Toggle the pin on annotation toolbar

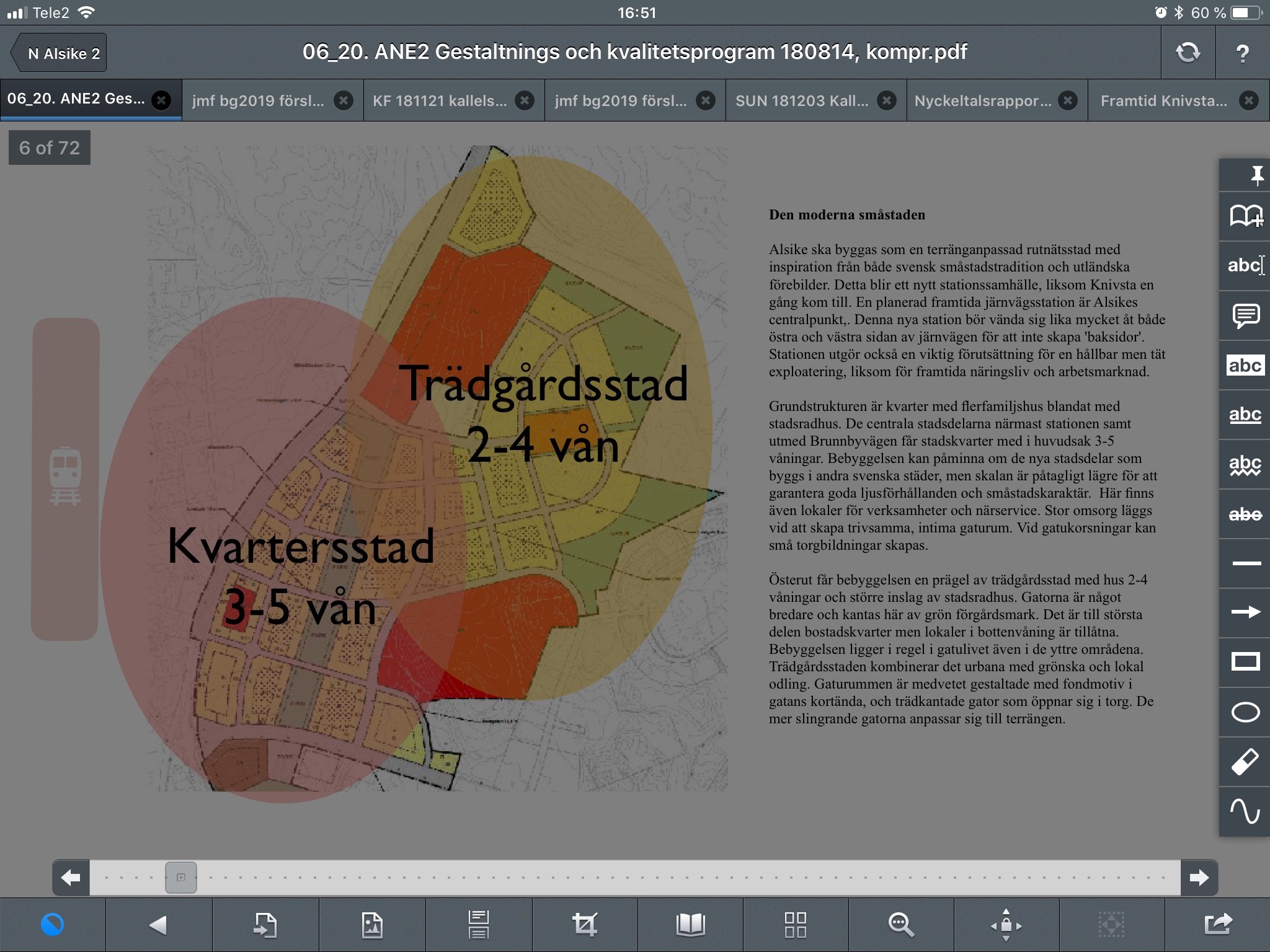tap(1256, 175)
